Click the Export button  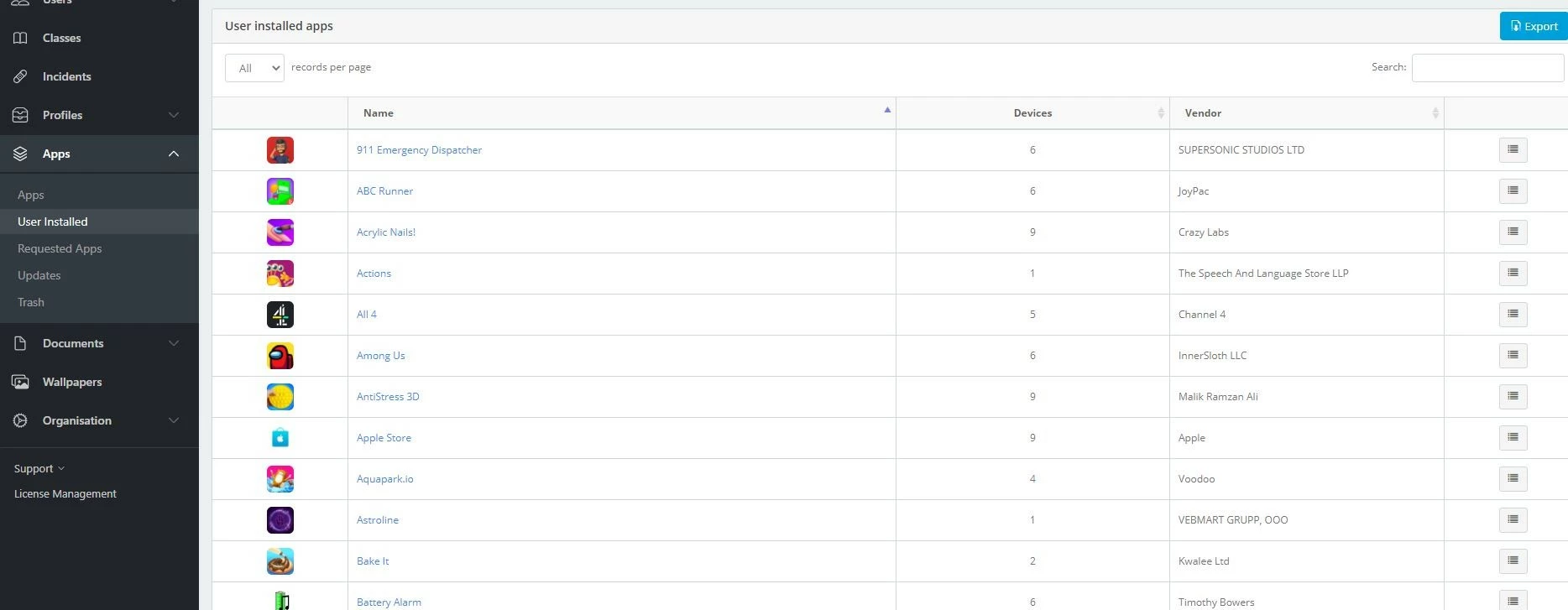pos(1534,26)
